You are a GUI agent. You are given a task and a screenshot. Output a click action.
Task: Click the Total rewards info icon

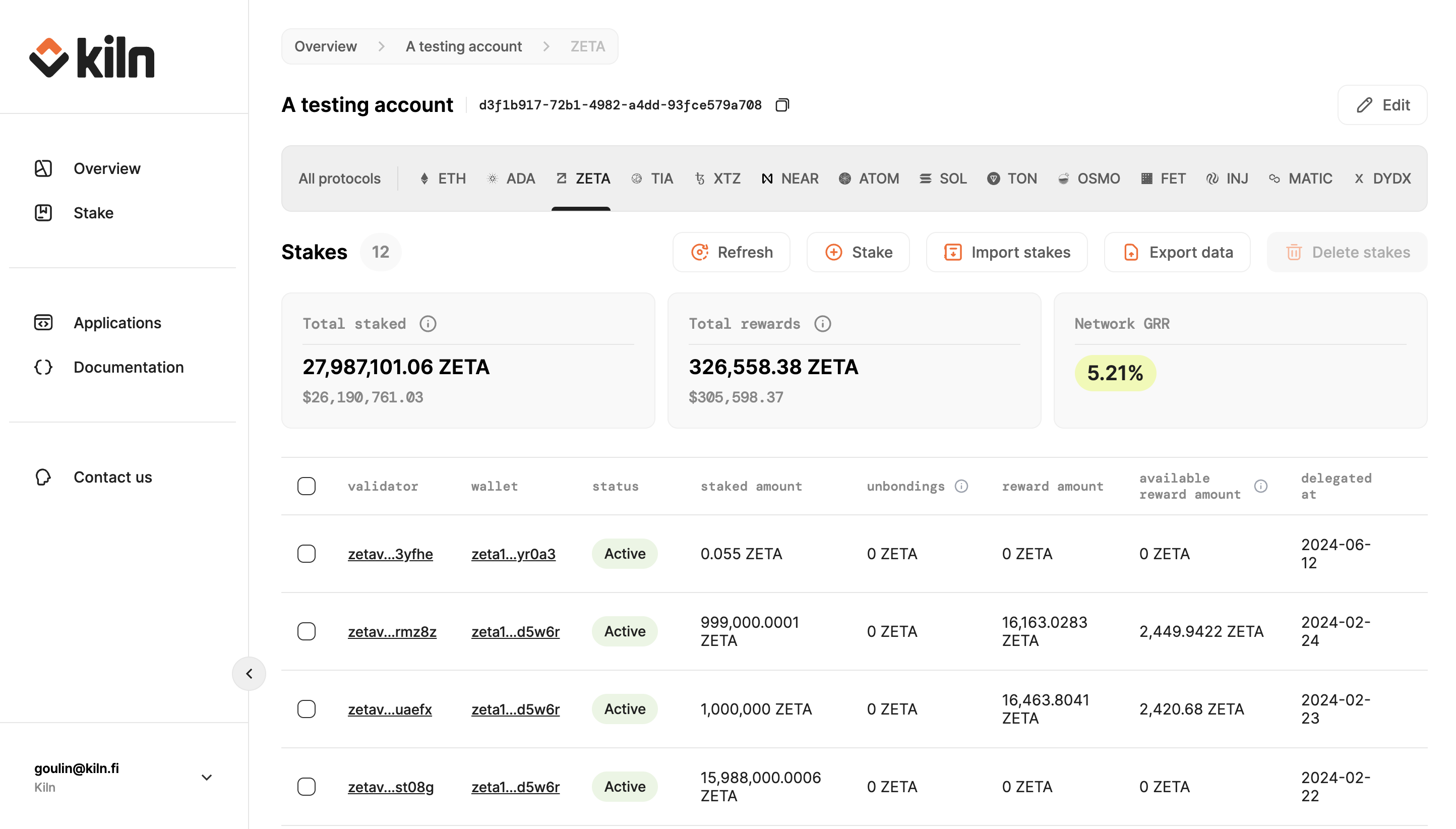[x=822, y=324]
